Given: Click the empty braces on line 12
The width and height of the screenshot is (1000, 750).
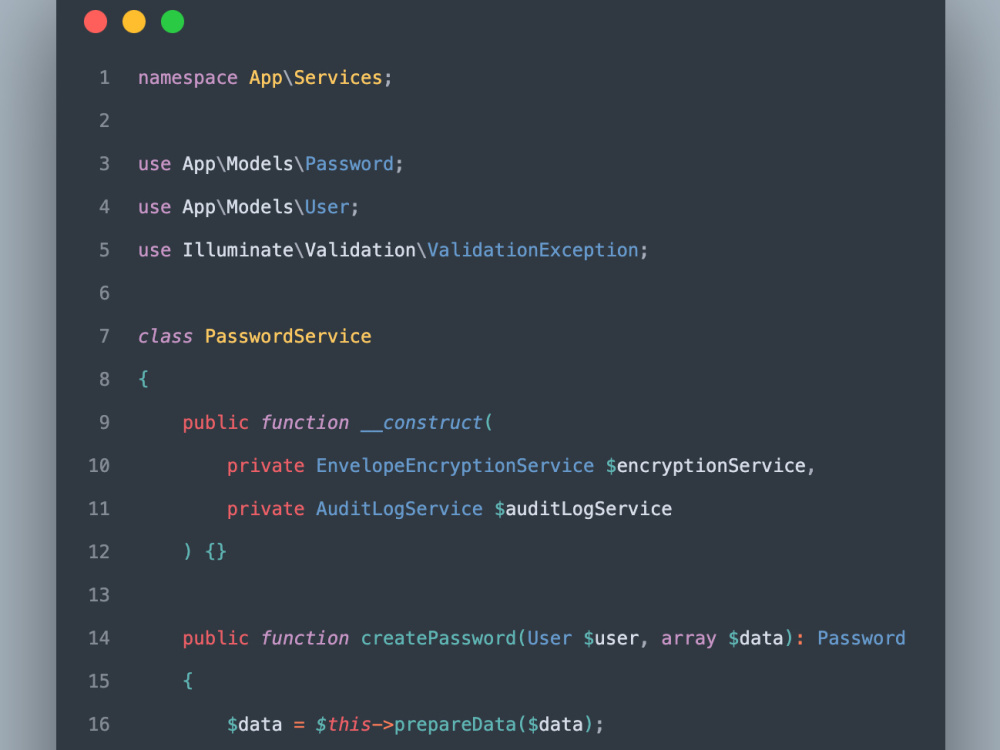Looking at the screenshot, I should pos(216,552).
